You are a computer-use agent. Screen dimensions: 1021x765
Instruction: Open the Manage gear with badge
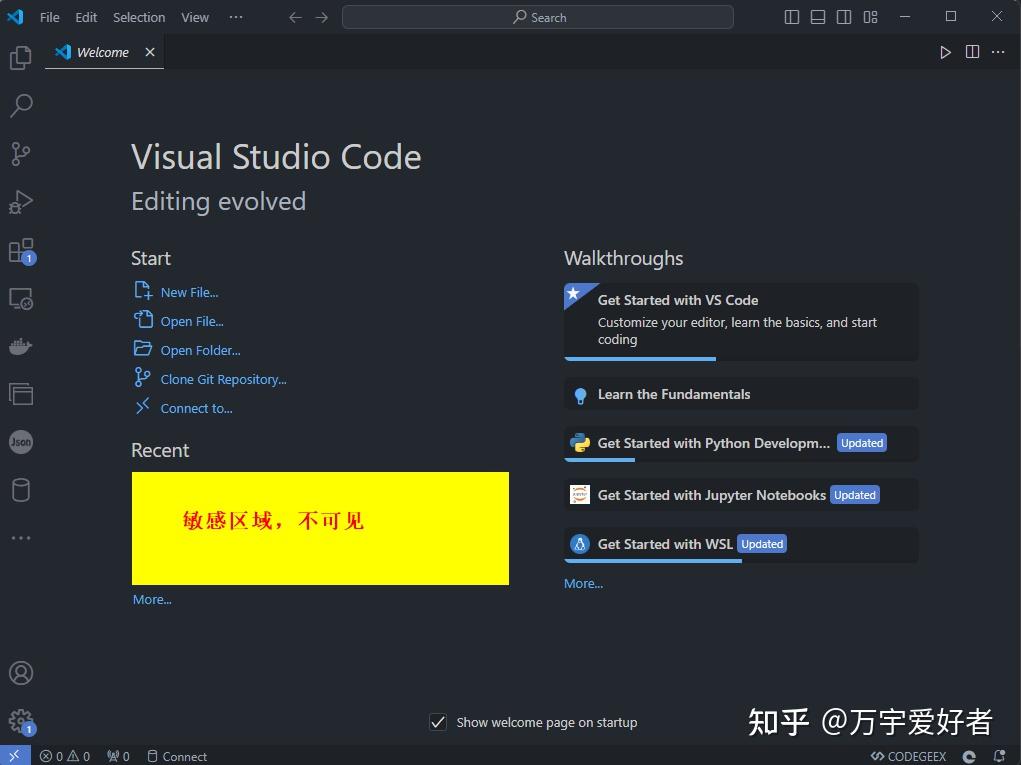[x=21, y=719]
